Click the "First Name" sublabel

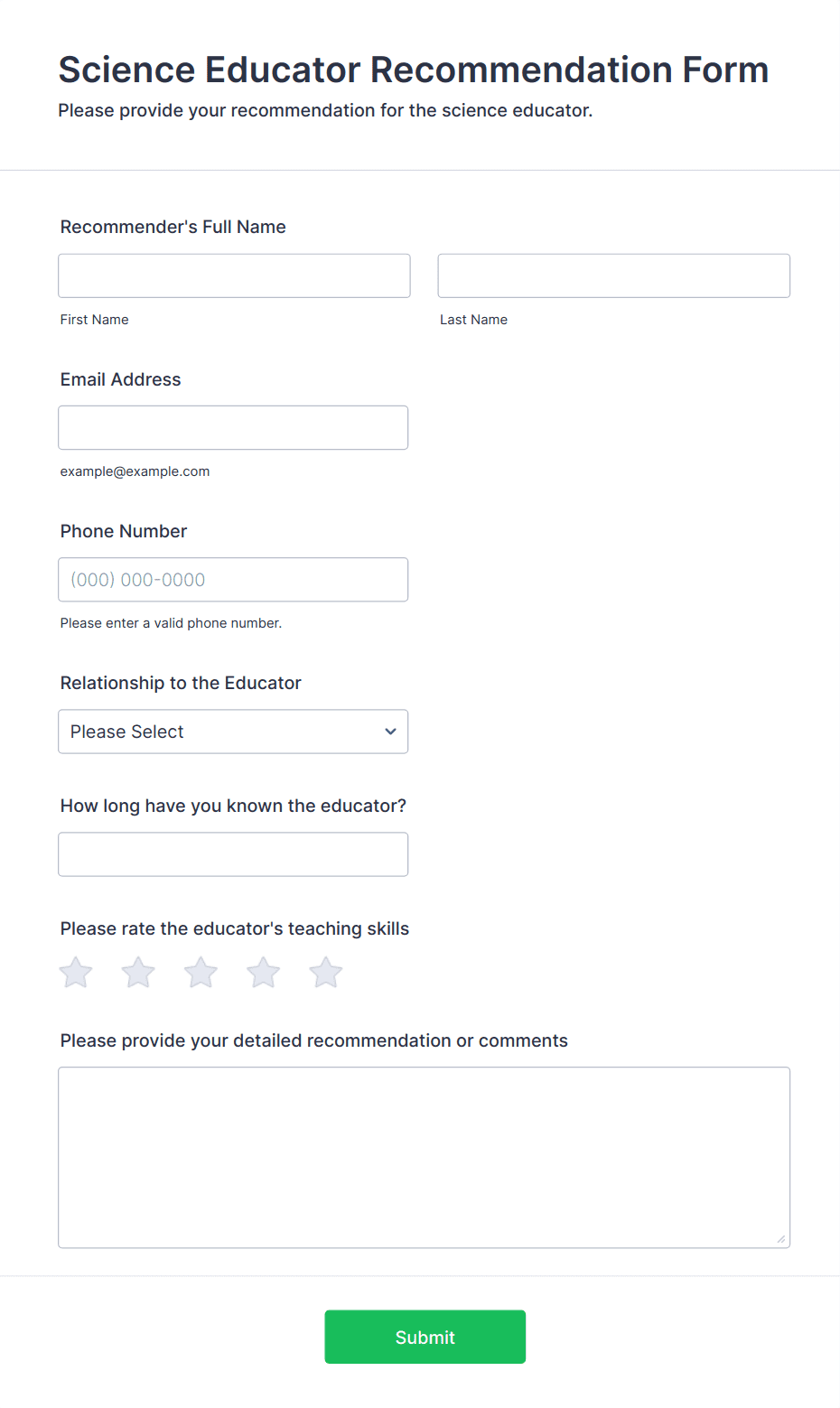(x=94, y=320)
